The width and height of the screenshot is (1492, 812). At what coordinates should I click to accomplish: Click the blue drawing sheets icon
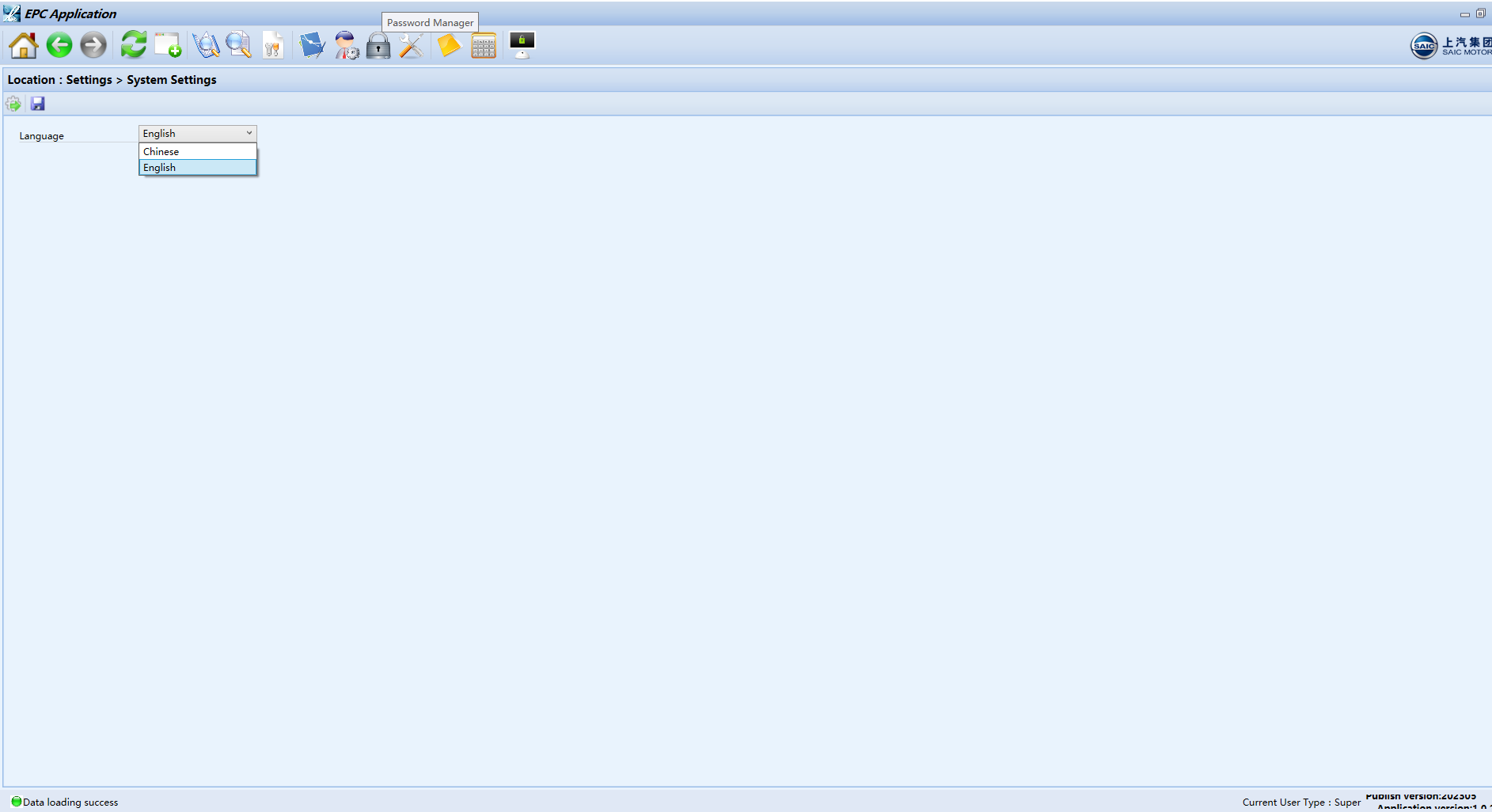coord(312,46)
